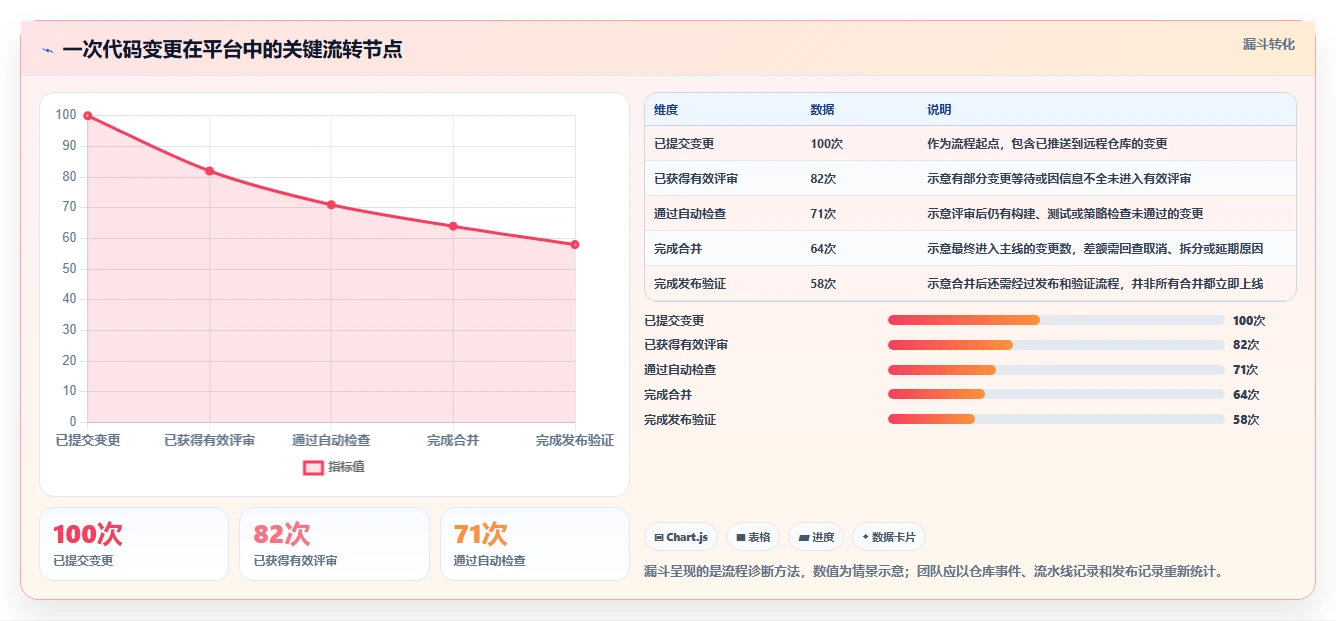
Task: Click the 64次 value beside progress bar
Action: pos(1246,395)
